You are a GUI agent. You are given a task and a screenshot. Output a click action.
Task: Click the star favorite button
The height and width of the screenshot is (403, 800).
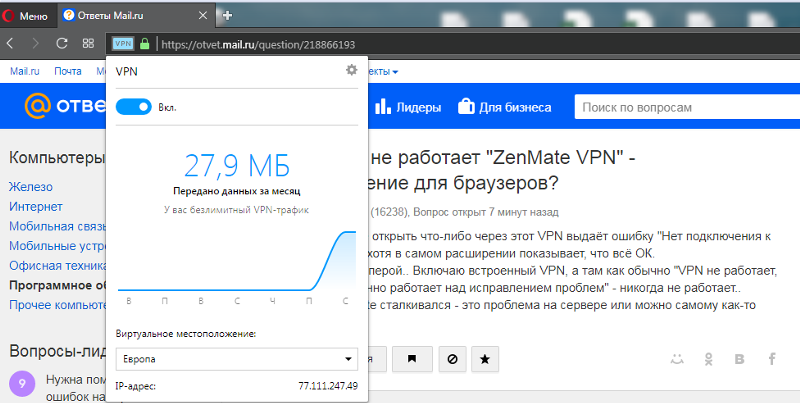tap(485, 359)
